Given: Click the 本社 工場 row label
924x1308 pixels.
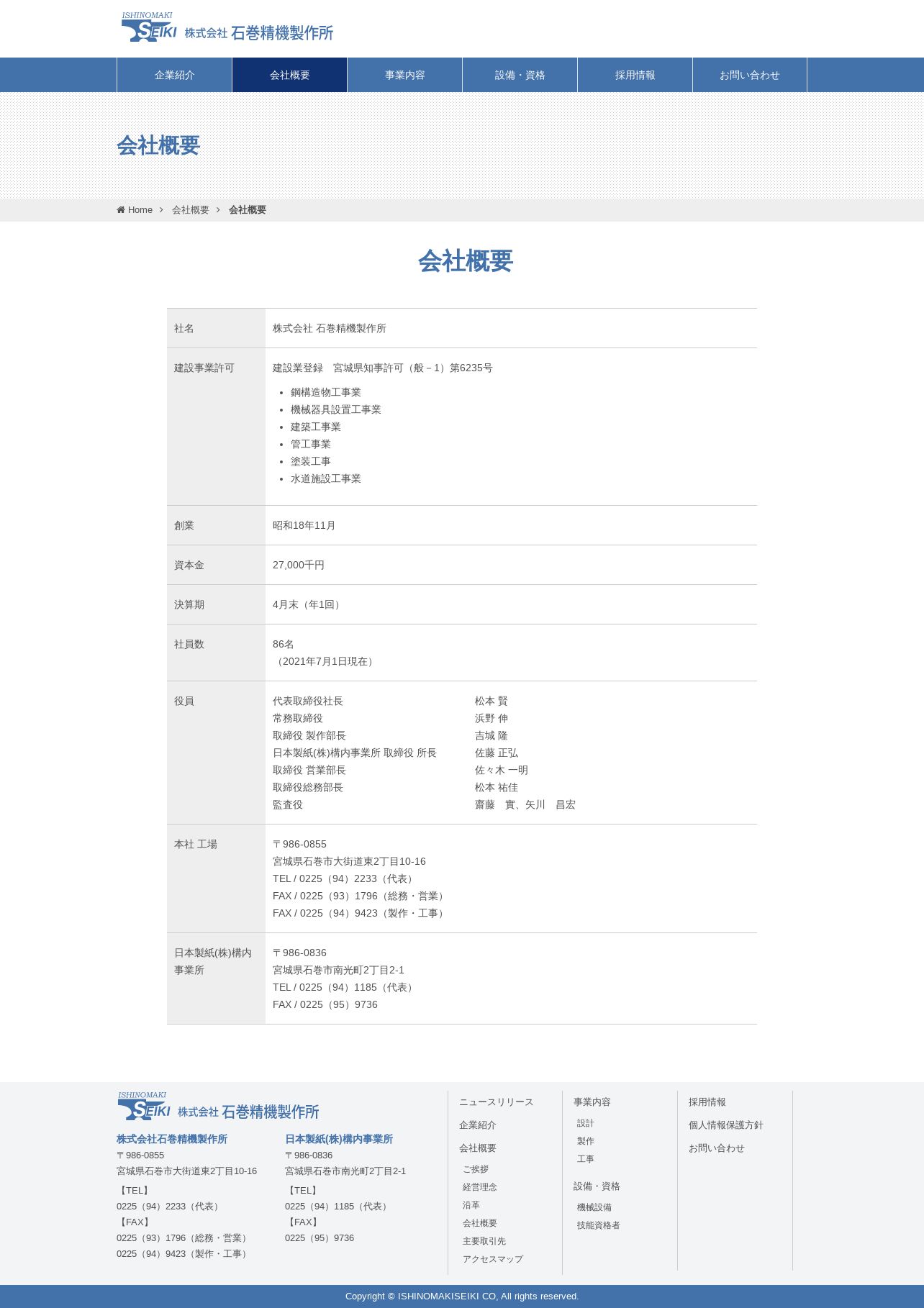Looking at the screenshot, I should pyautogui.click(x=195, y=844).
